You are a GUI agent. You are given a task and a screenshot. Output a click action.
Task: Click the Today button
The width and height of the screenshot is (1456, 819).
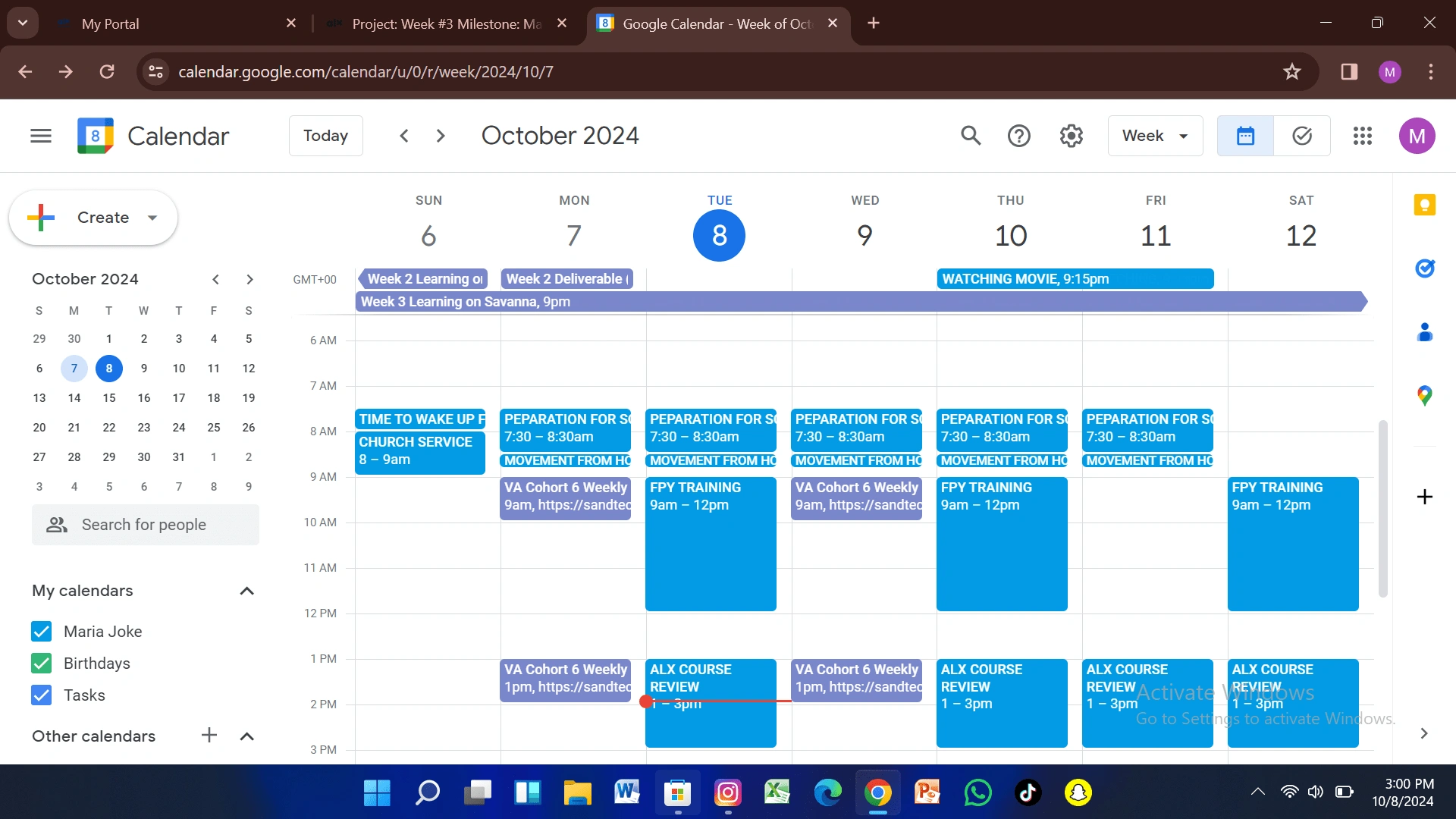pyautogui.click(x=325, y=136)
